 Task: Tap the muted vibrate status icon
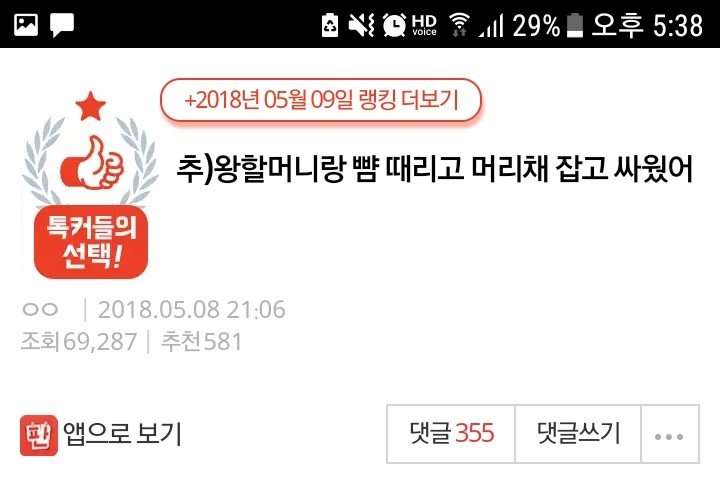pyautogui.click(x=361, y=25)
